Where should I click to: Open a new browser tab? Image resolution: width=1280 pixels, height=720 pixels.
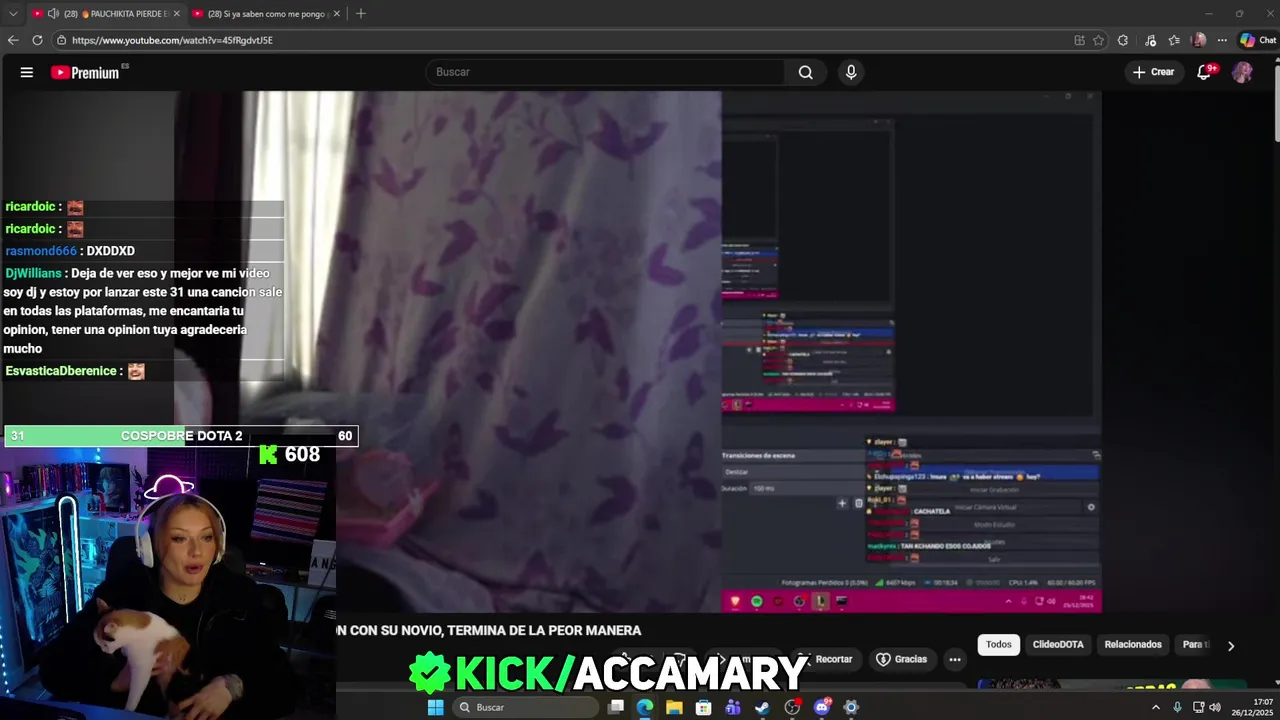360,14
